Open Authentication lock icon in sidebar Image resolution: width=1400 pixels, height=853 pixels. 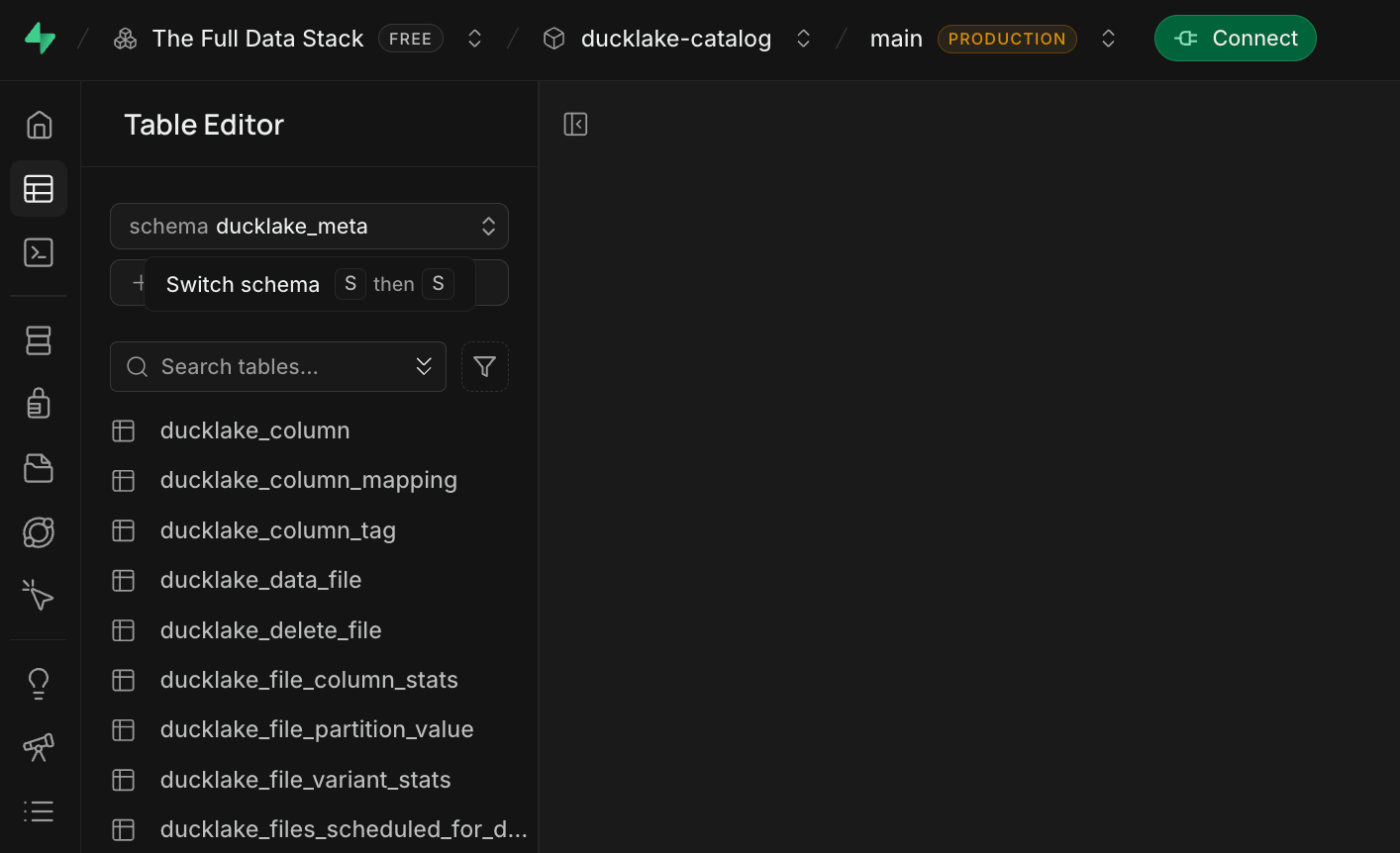click(x=39, y=404)
